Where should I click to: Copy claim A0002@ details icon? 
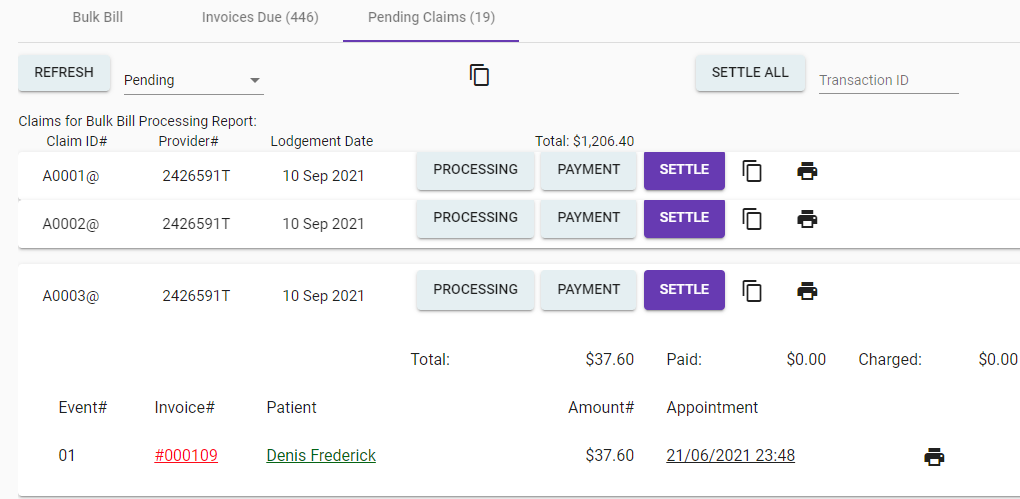coord(752,219)
